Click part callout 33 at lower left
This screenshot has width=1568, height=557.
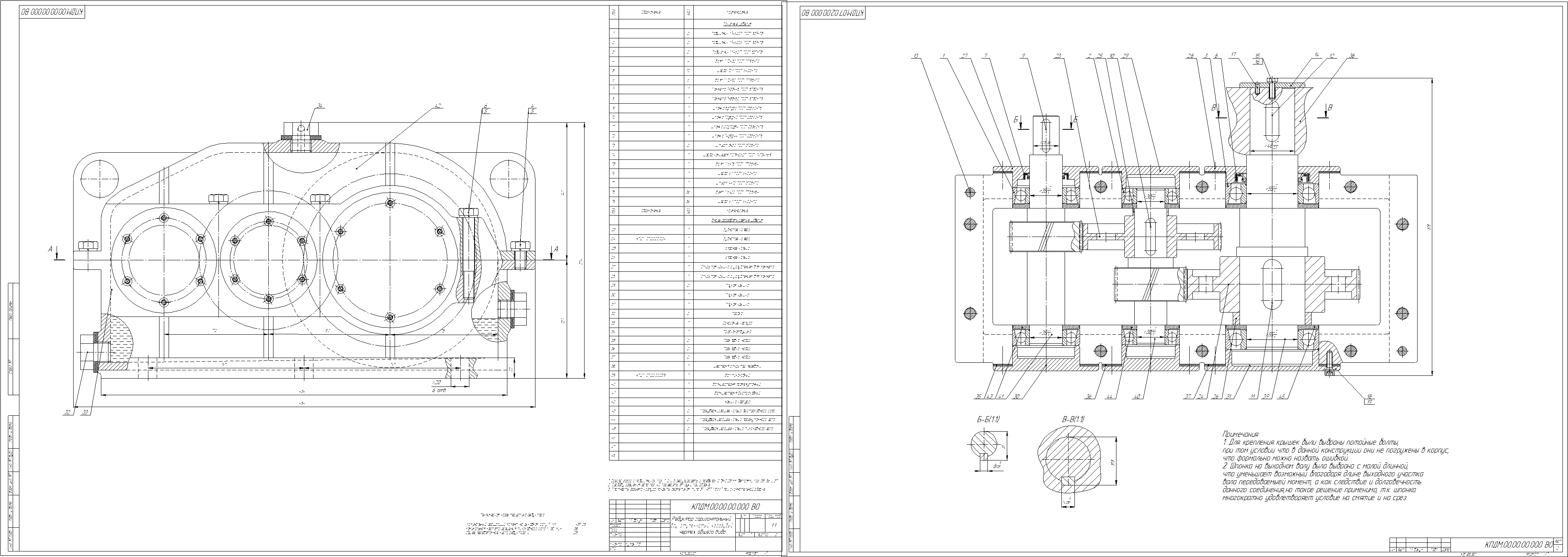tap(86, 413)
